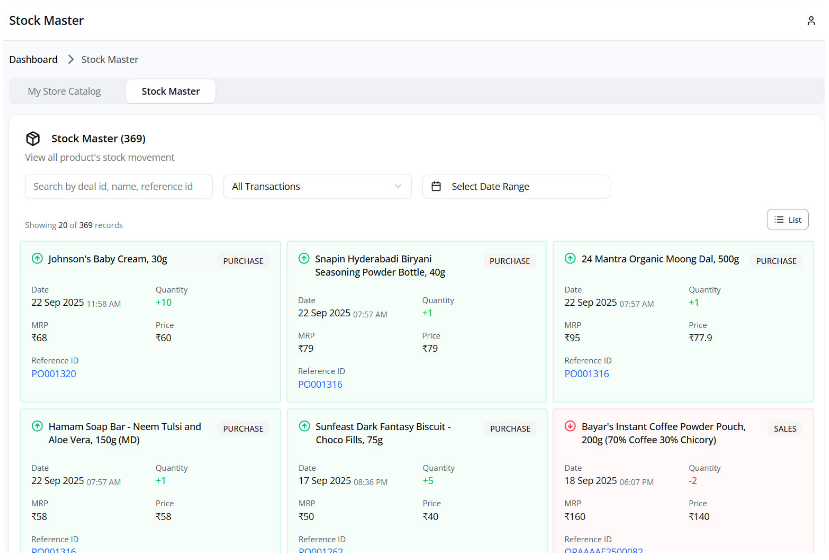
Task: Click the SALES badge on Bayar's Coffee
Action: (785, 429)
